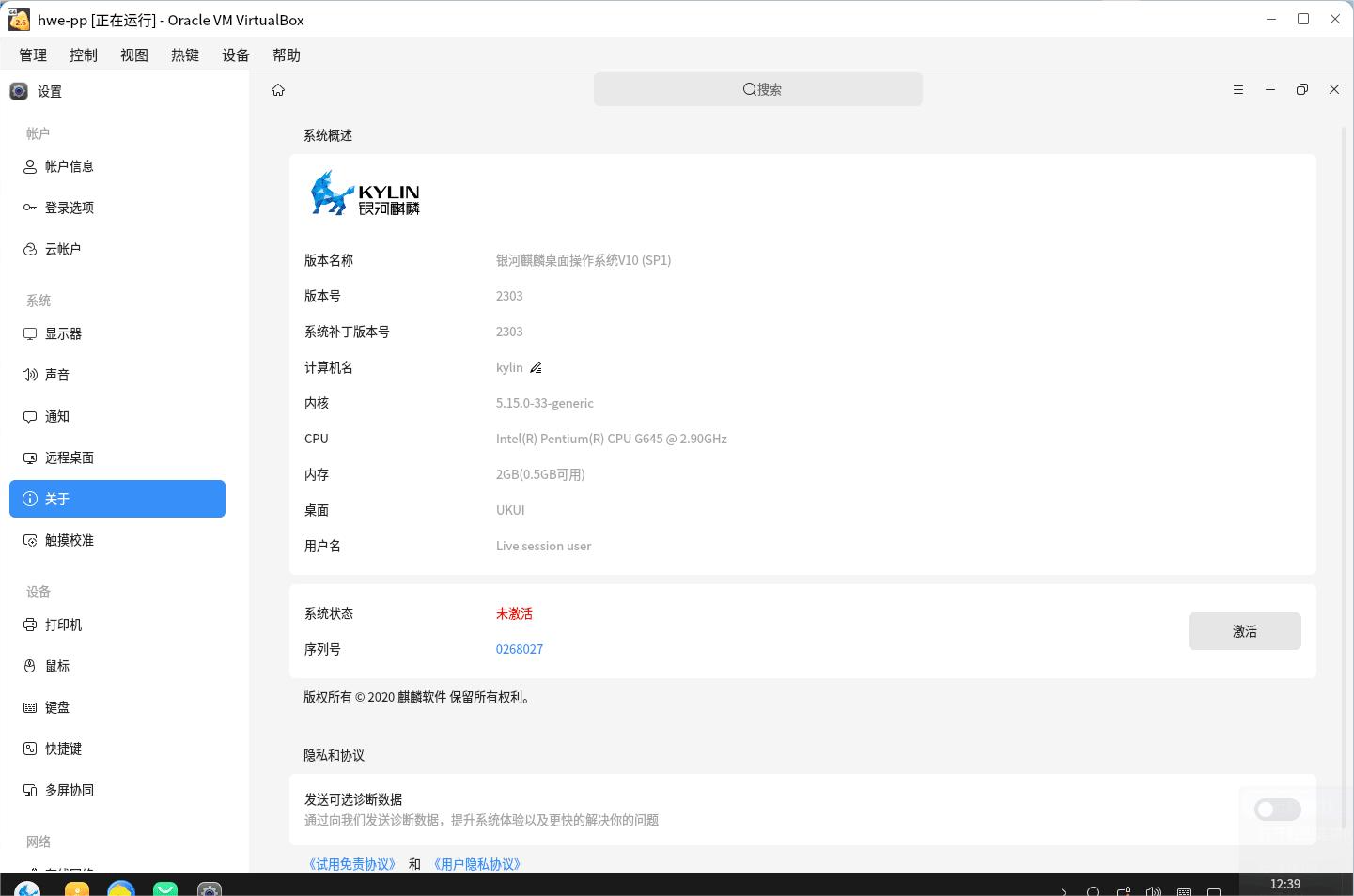Screen dimensions: 1354x896
Task: Open the 设备 menu in VirtualBox
Action: coord(236,55)
